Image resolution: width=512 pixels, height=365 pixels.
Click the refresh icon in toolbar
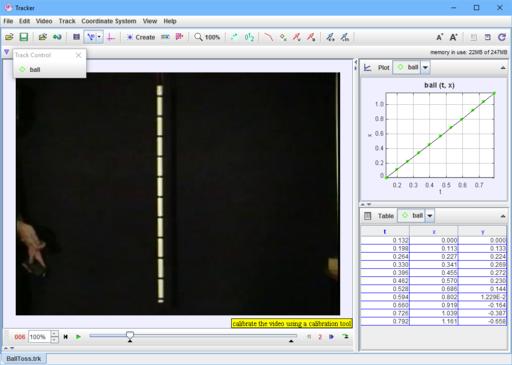tap(502, 37)
